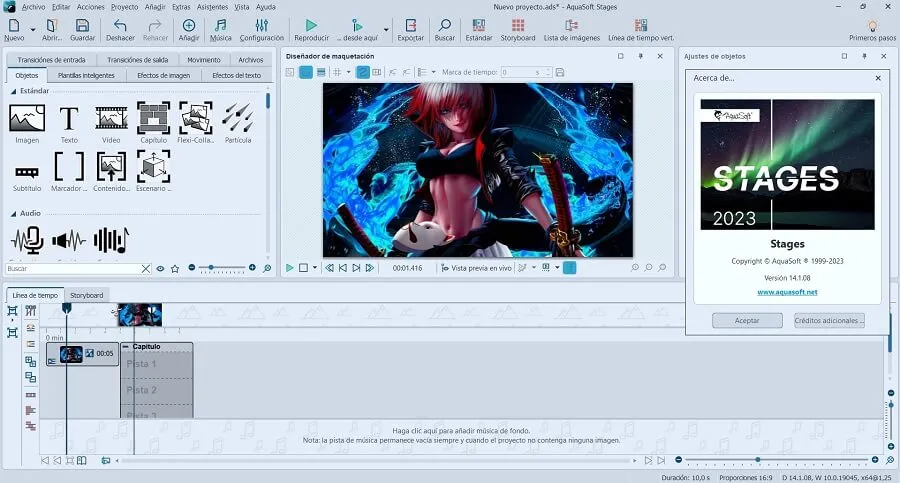Screen dimensions: 900x483
Task: Click the toolbox icon size slider
Action: coord(222,268)
